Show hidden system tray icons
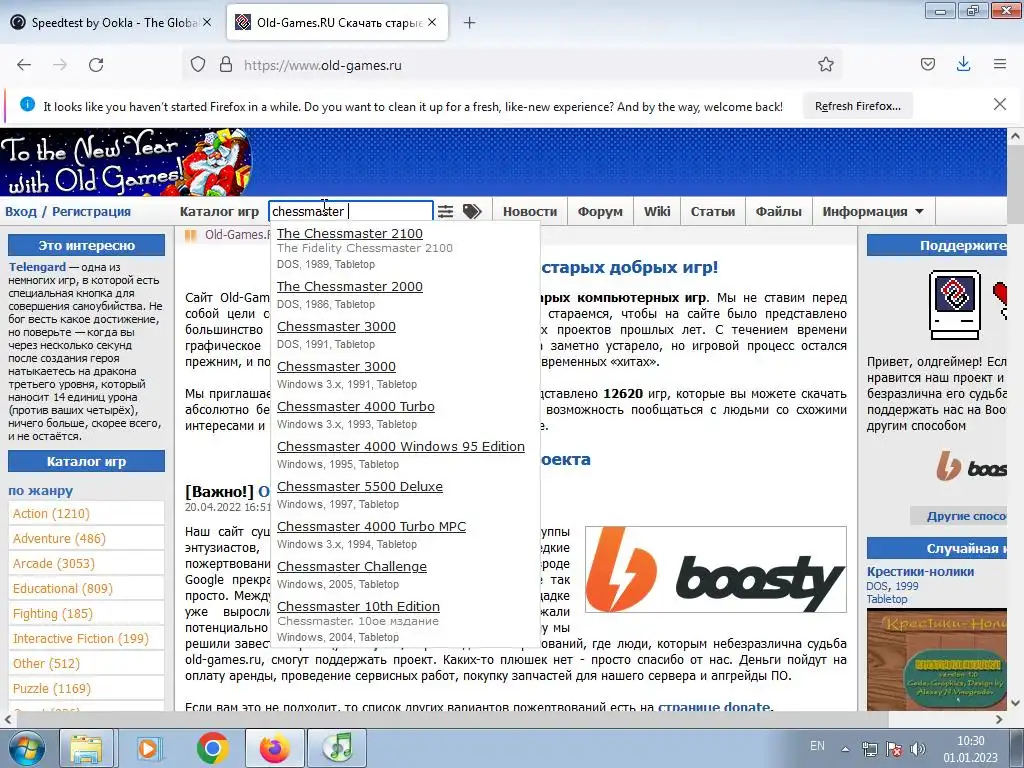The image size is (1024, 768). 845,749
